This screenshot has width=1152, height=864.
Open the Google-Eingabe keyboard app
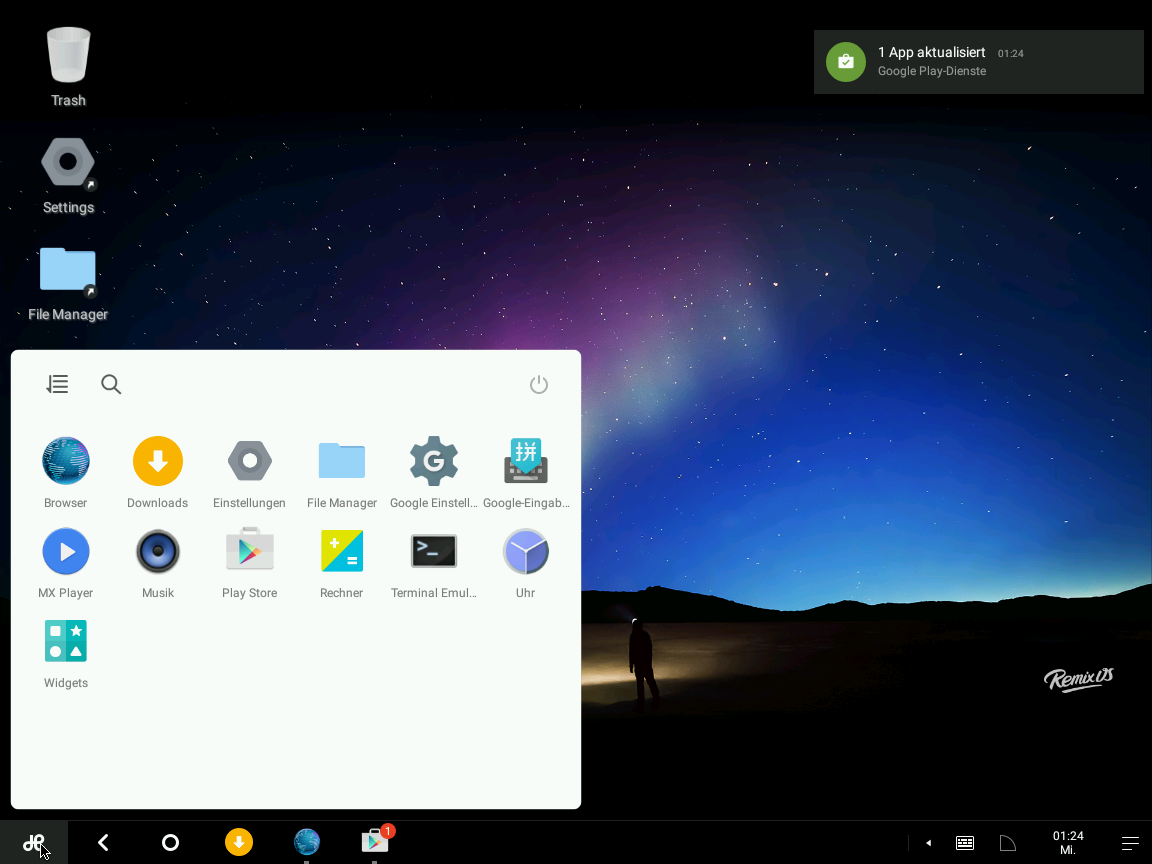click(525, 461)
